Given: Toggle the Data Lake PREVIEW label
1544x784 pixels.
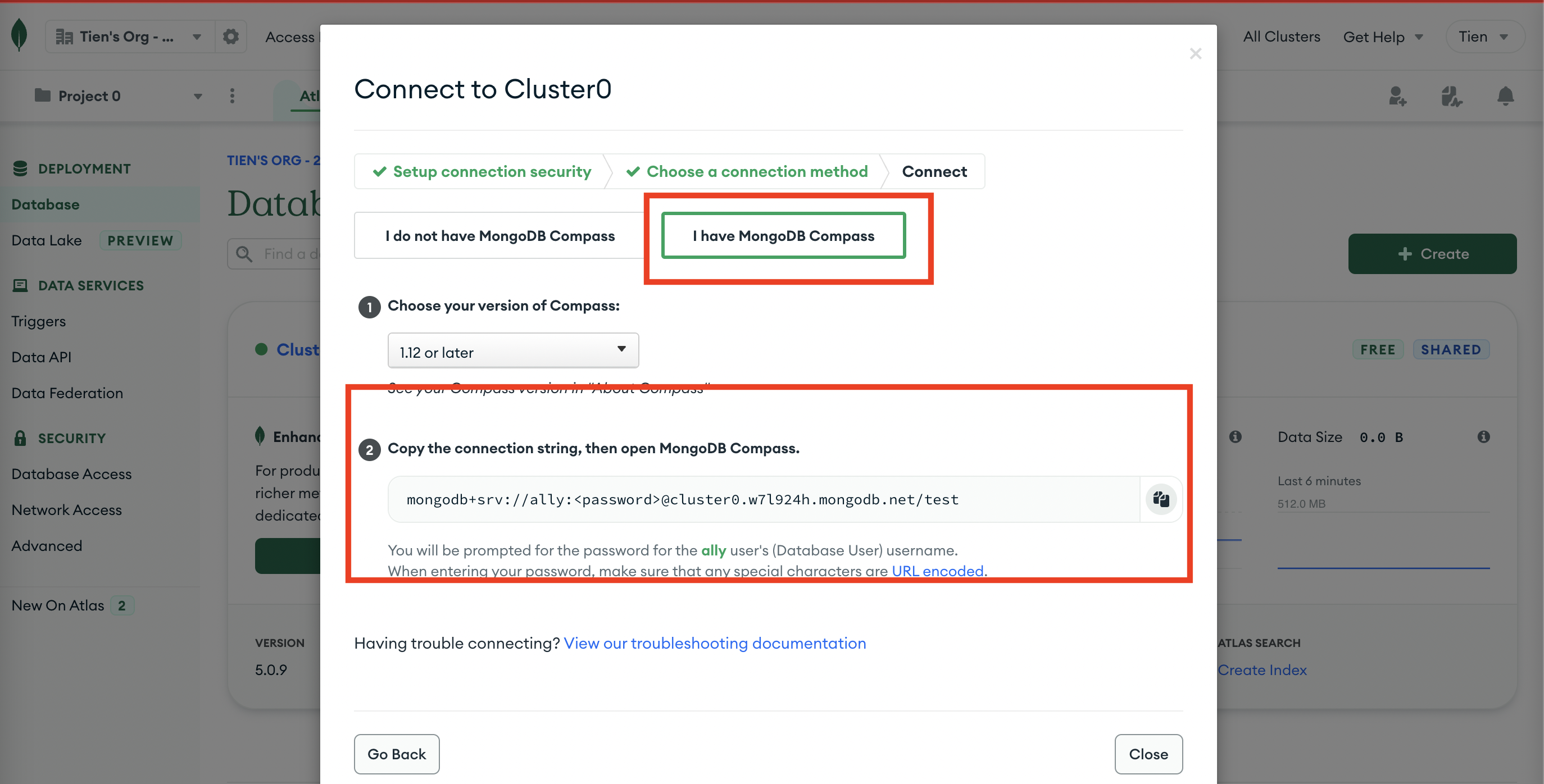Looking at the screenshot, I should point(140,240).
